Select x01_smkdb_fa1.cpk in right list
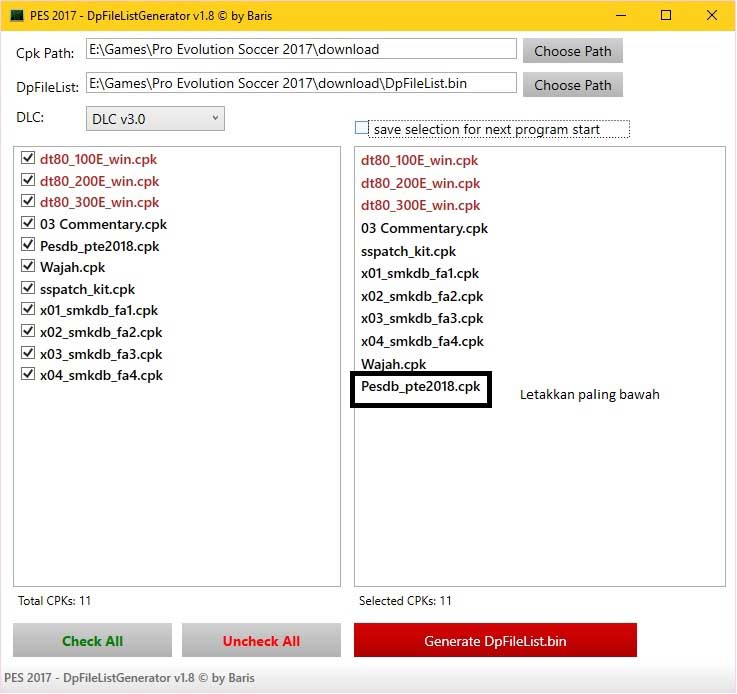Image resolution: width=737 pixels, height=694 pixels. [x=420, y=273]
